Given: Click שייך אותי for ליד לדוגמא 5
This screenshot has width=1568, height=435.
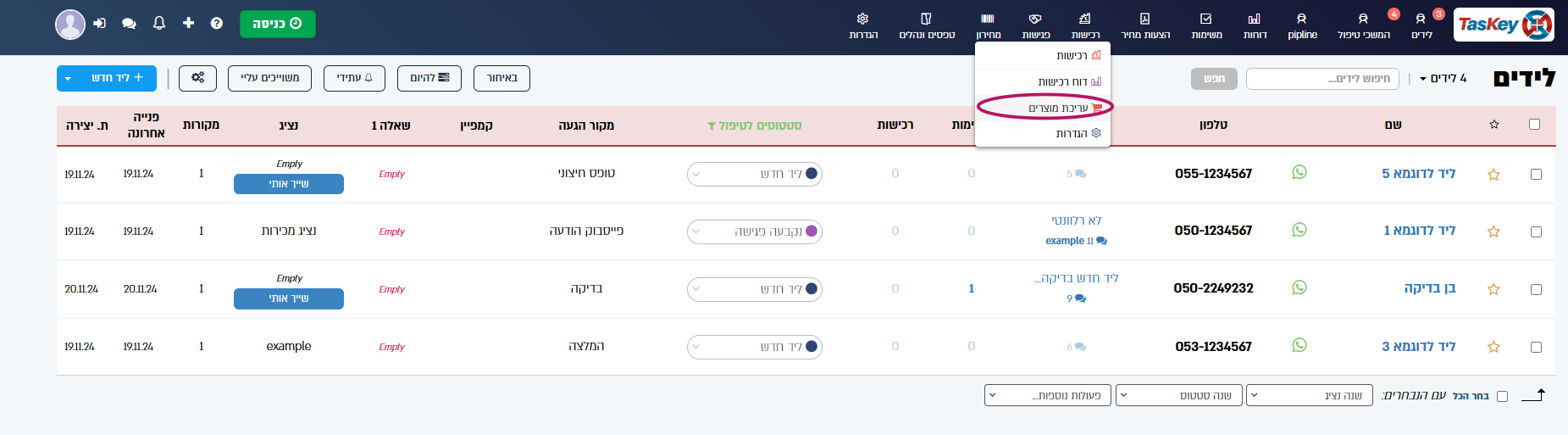Looking at the screenshot, I should [289, 184].
